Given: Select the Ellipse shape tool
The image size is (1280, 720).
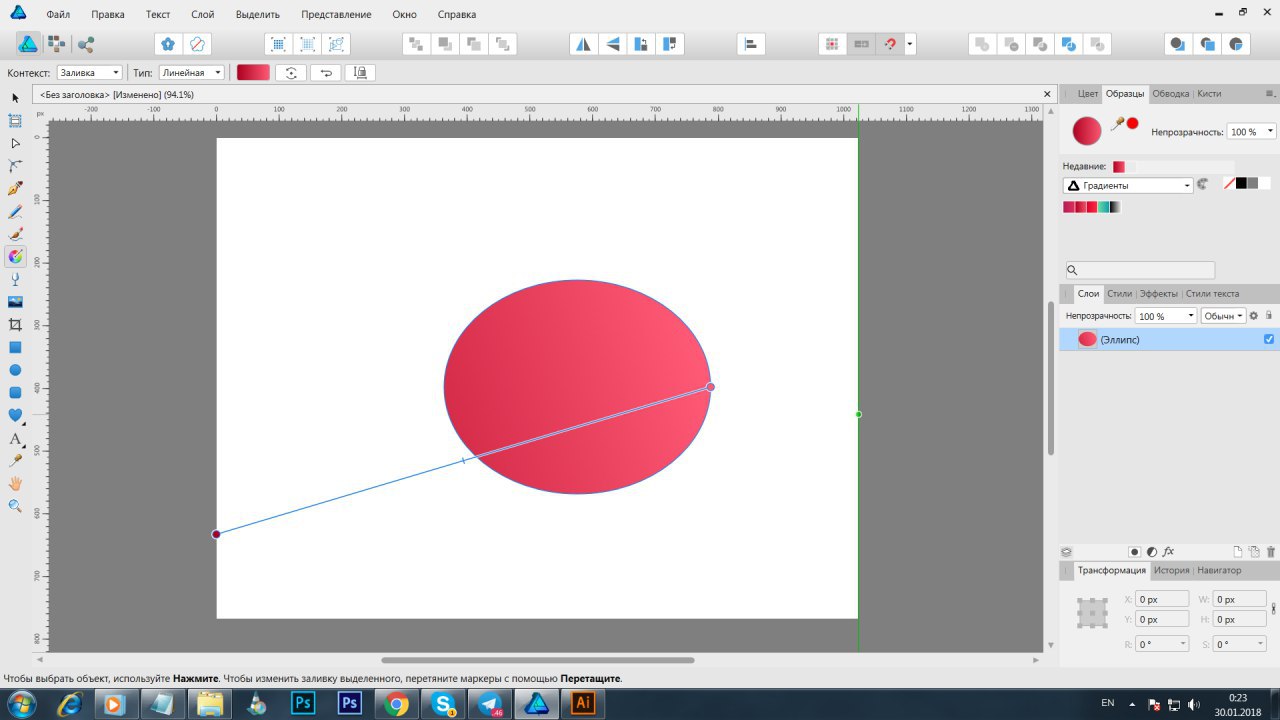Looking at the screenshot, I should (x=15, y=370).
